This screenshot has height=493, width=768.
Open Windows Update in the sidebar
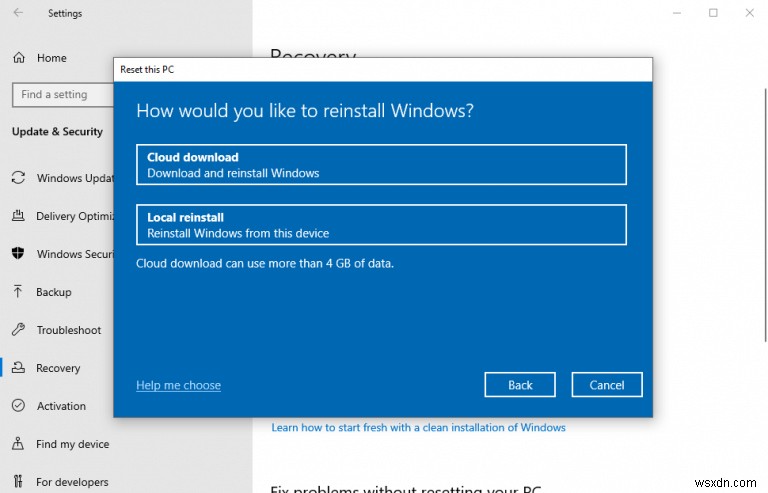pyautogui.click(x=75, y=178)
